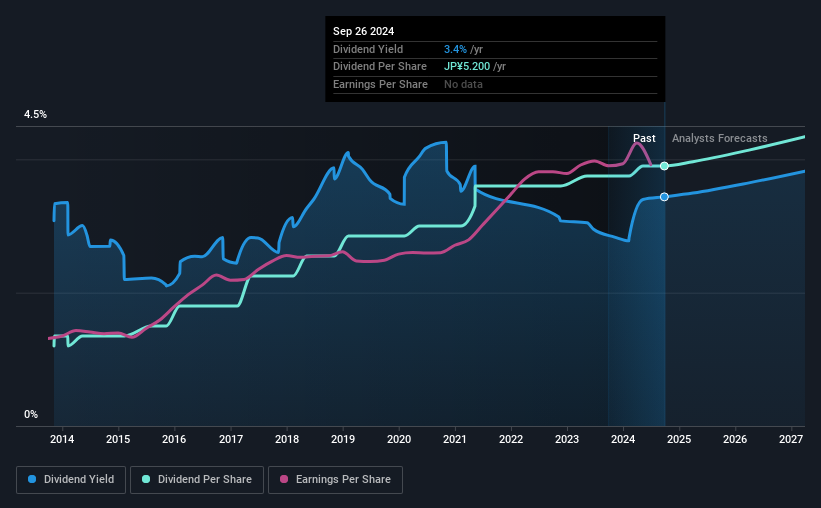Screen dimensions: 821x508
Task: Click the 2018 x-axis label
Action: pyautogui.click(x=287, y=439)
